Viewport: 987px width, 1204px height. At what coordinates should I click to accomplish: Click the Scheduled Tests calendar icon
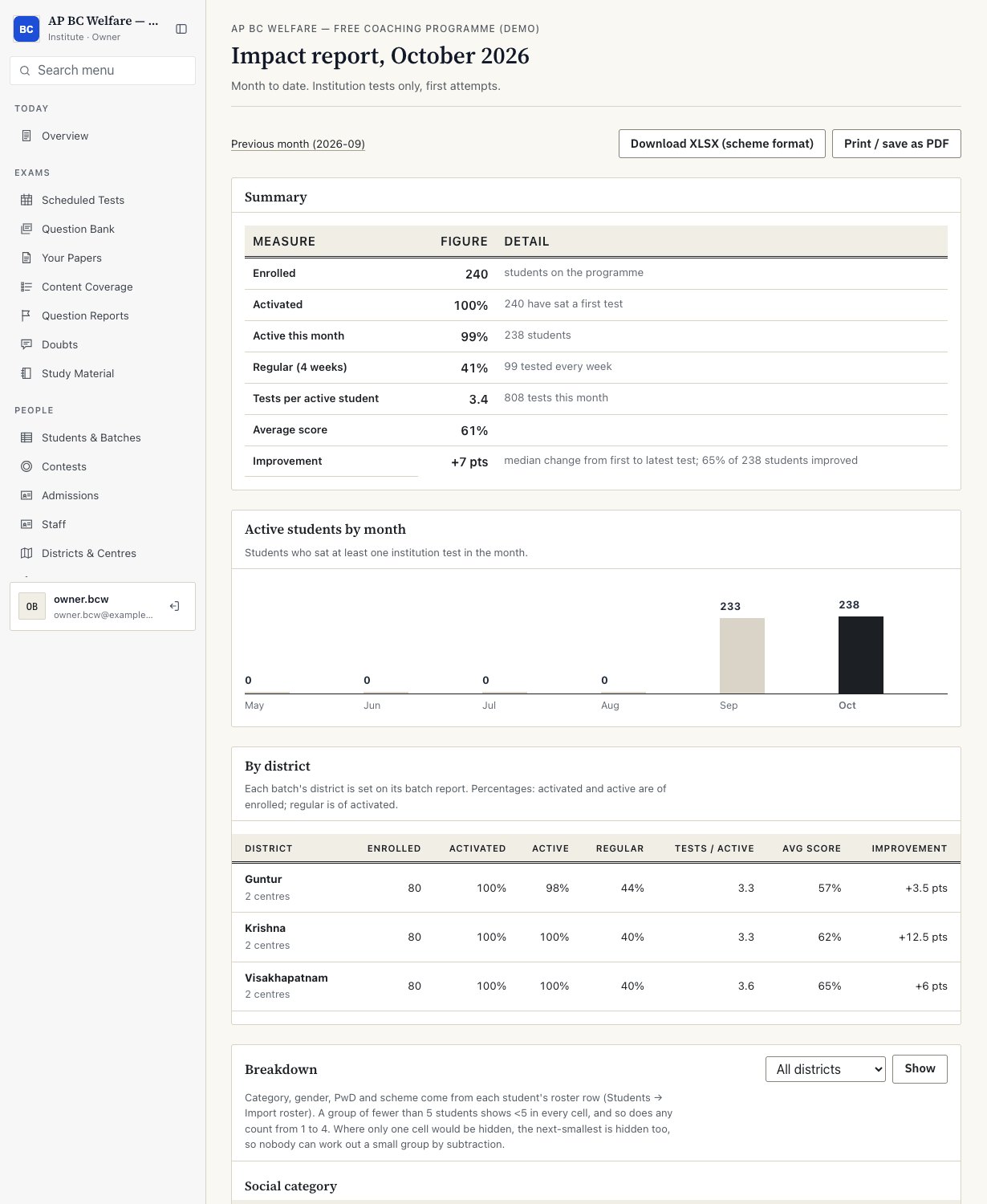(x=26, y=200)
